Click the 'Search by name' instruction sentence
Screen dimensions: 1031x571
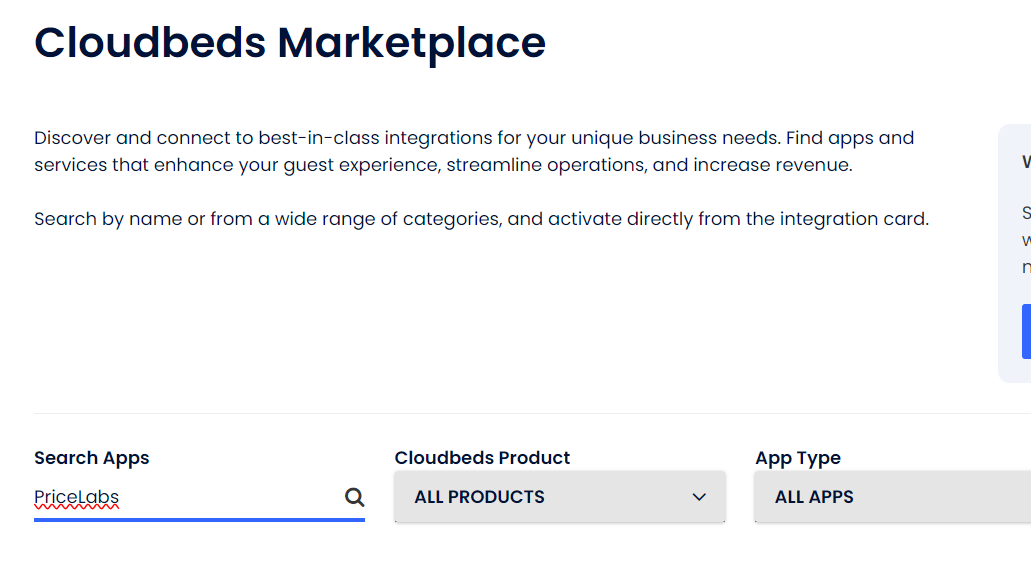(481, 218)
